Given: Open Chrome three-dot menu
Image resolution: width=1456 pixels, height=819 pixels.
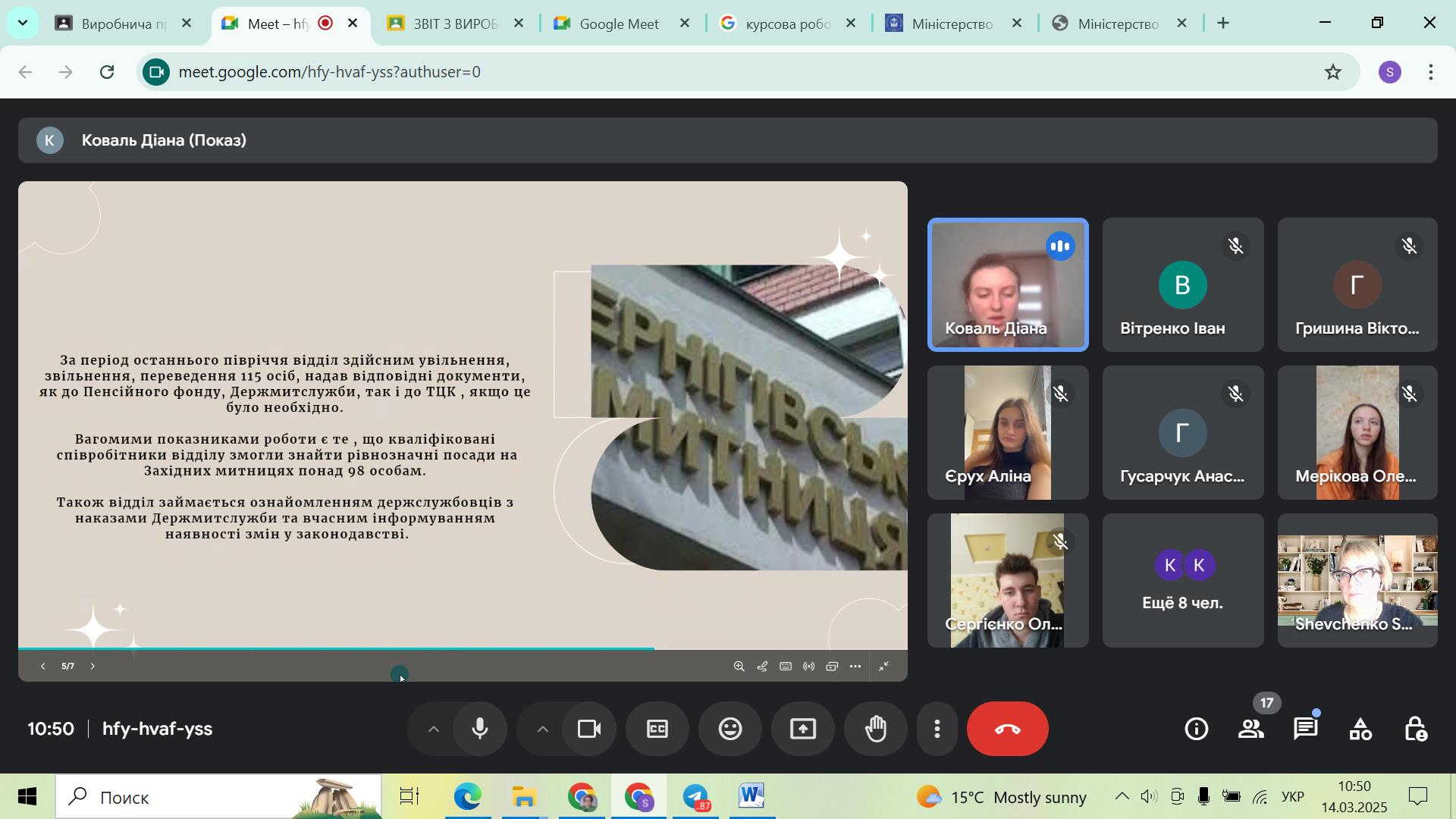Looking at the screenshot, I should pos(1431,72).
